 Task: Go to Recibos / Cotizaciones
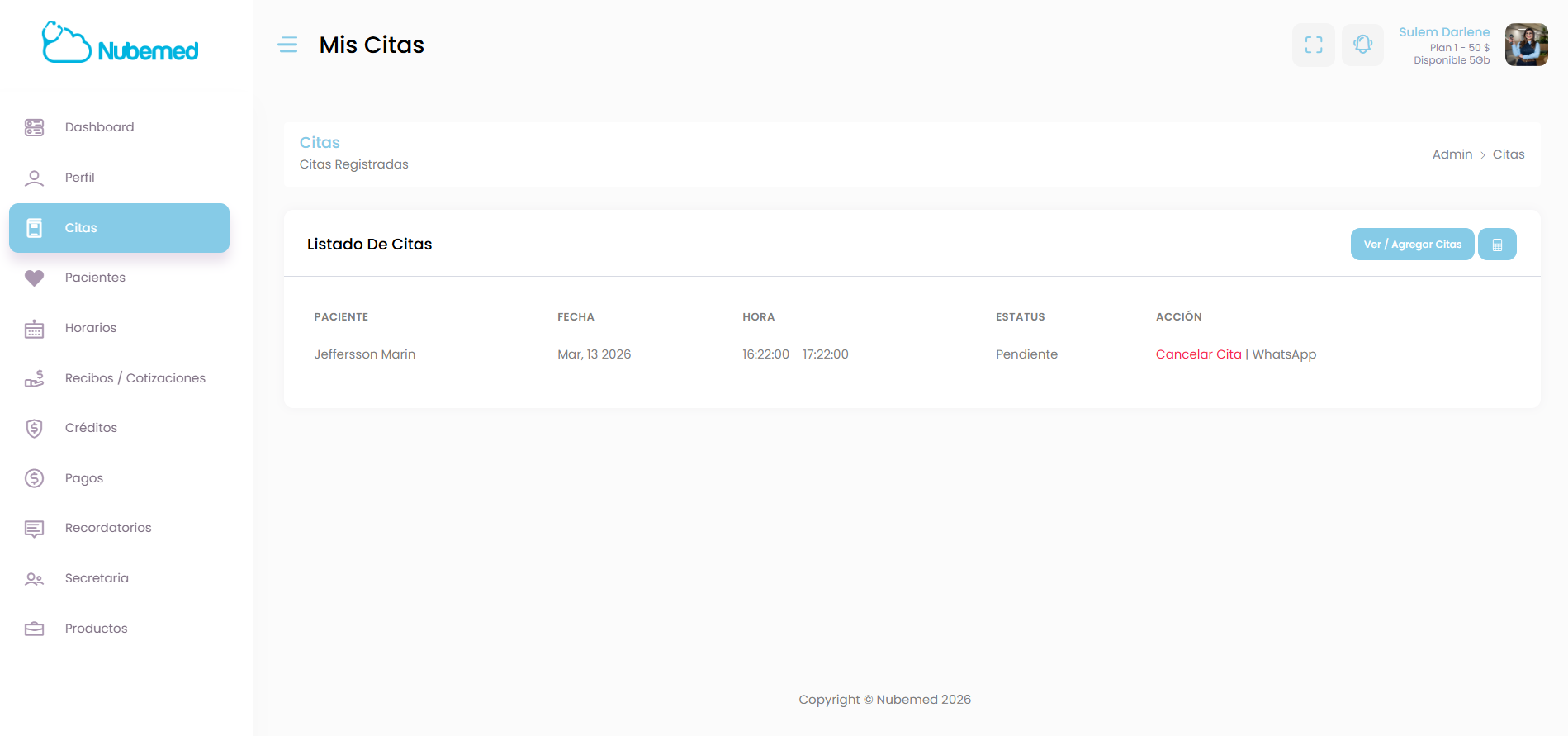click(x=135, y=378)
